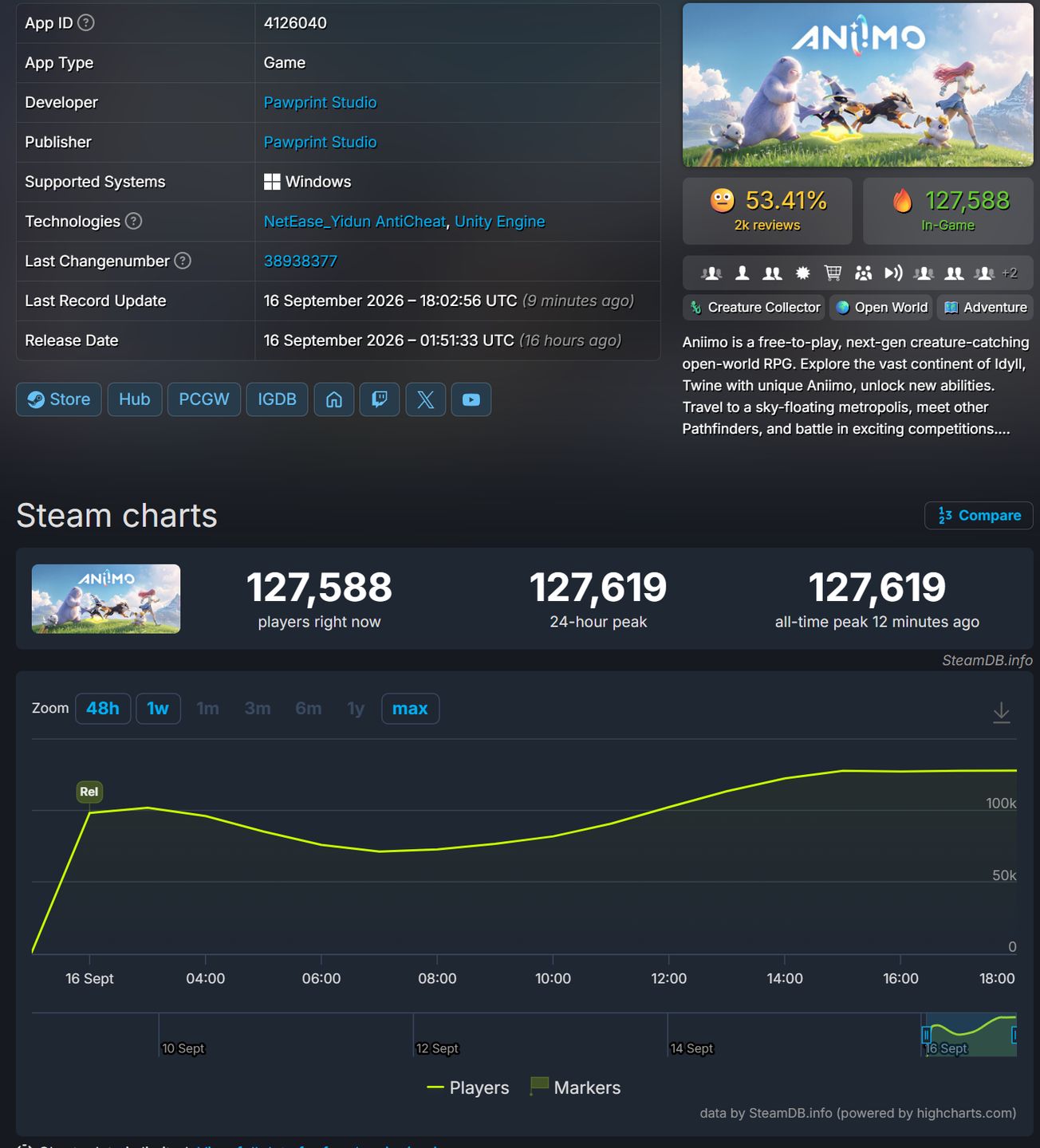Select the disabled 6m zoom option
This screenshot has width=1040, height=1148.
click(x=309, y=709)
